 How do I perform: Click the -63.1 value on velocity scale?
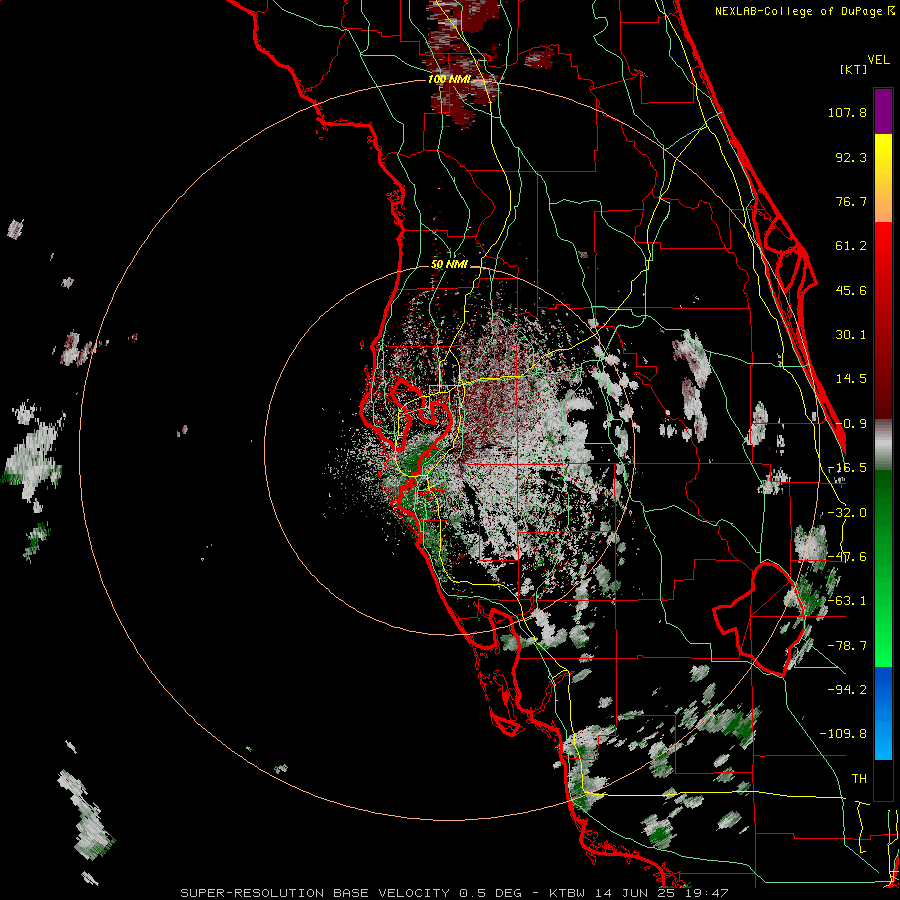click(x=847, y=601)
